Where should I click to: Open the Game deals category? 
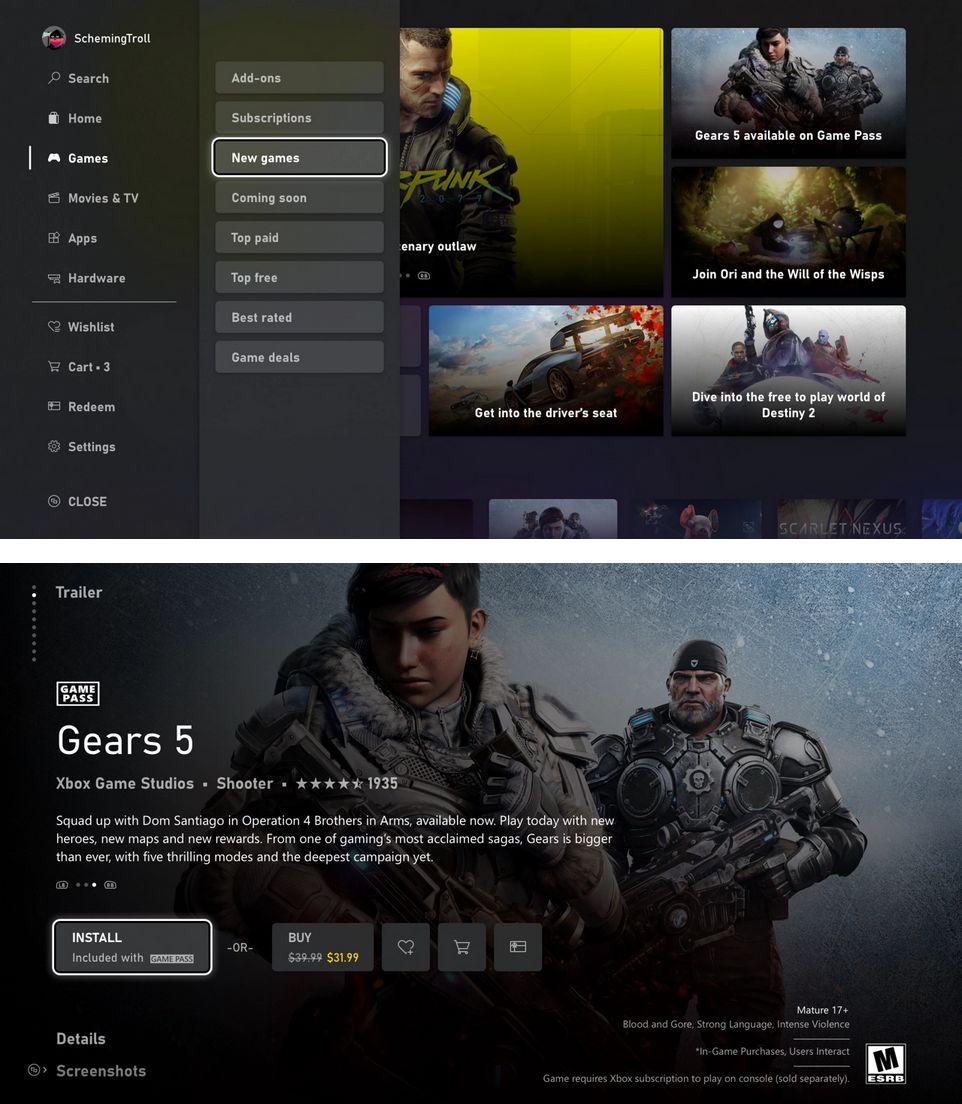pos(299,357)
